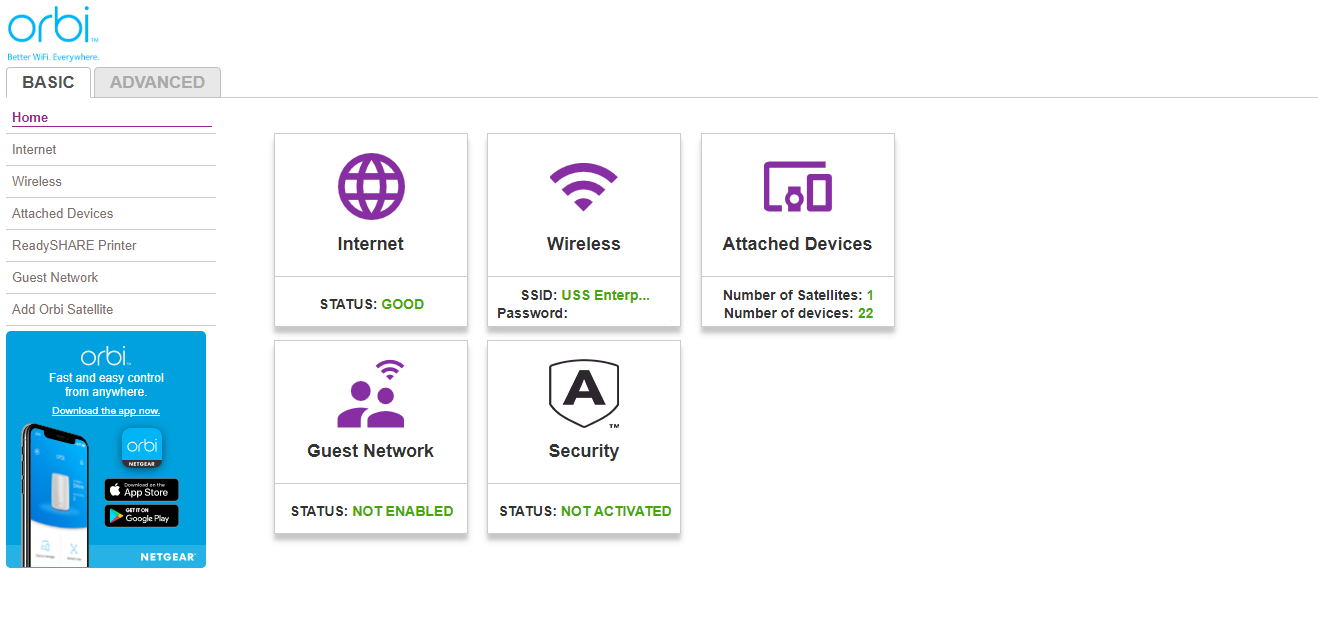Click the Security shield icon

[584, 393]
